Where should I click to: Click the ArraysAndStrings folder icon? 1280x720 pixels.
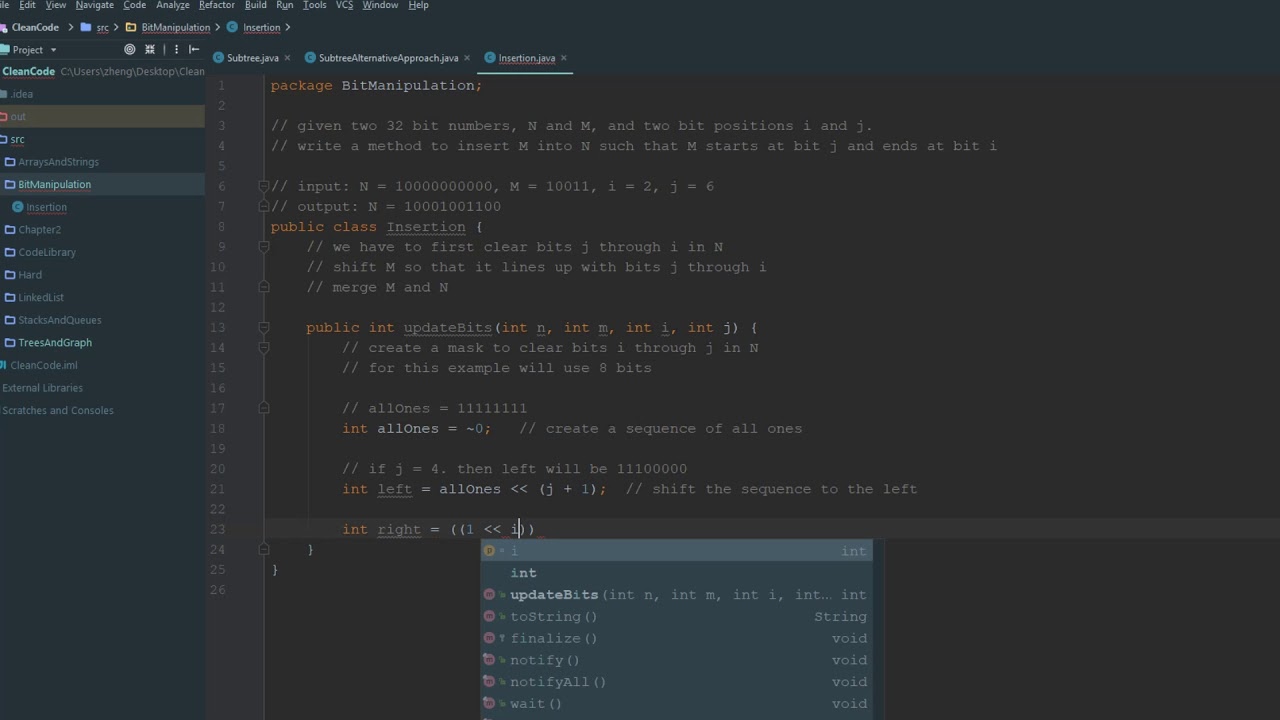[x=10, y=162]
